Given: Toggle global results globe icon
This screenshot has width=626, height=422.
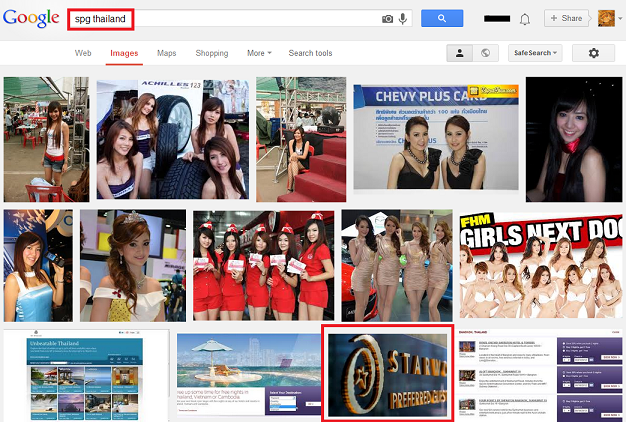Looking at the screenshot, I should [x=485, y=53].
